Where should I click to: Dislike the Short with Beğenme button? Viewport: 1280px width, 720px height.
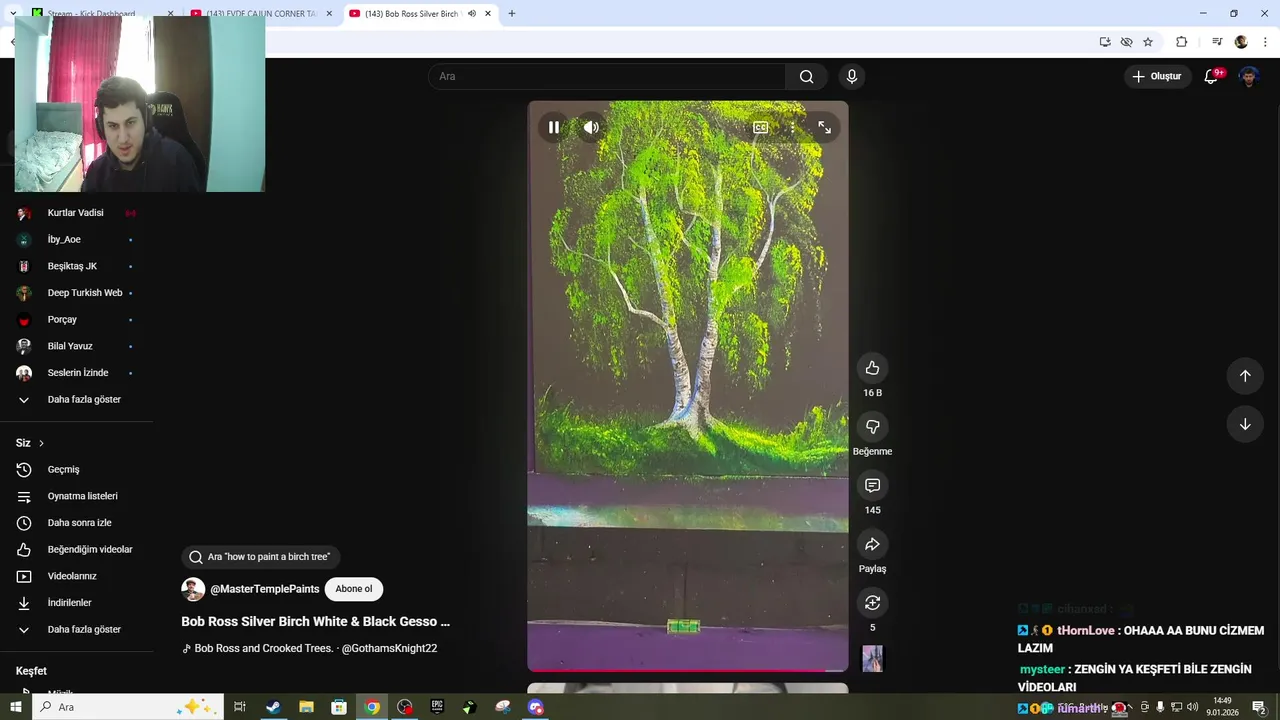tap(872, 427)
